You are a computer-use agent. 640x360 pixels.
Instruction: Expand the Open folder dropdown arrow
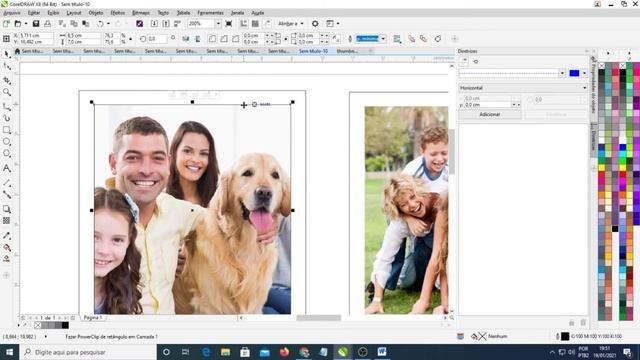click(26, 24)
